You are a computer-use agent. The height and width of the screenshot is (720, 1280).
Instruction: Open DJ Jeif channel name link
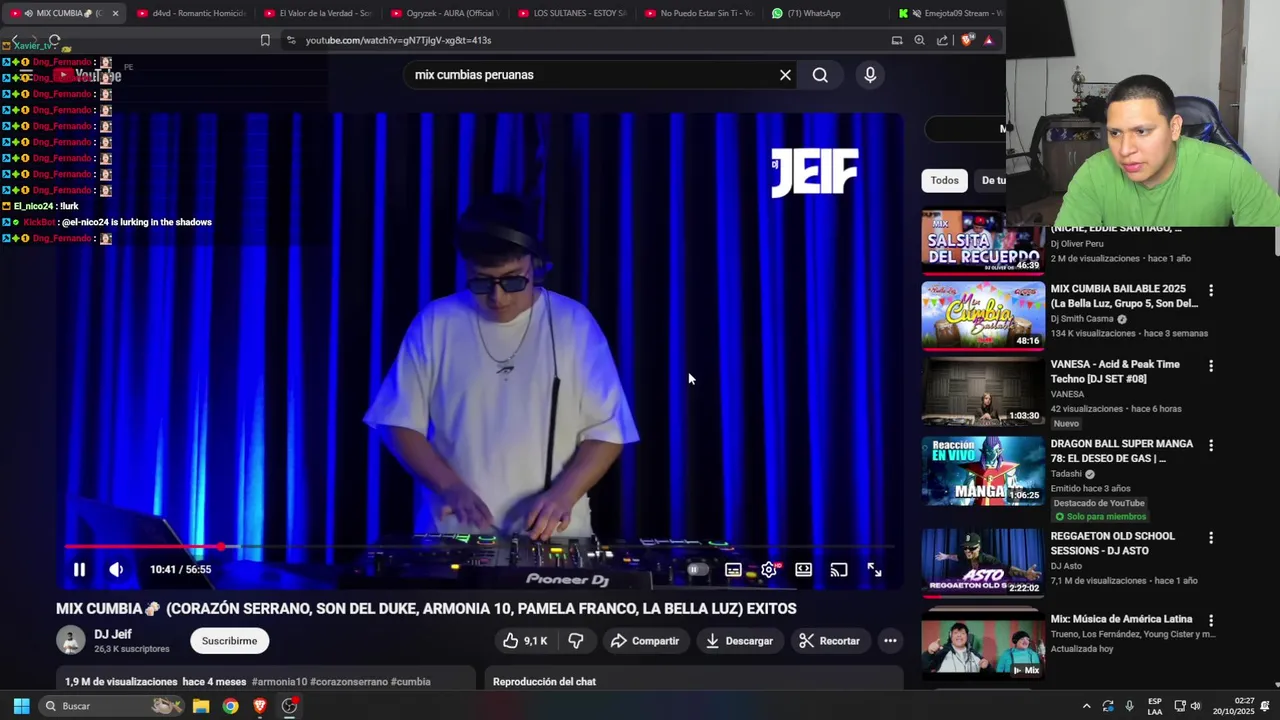tap(113, 634)
